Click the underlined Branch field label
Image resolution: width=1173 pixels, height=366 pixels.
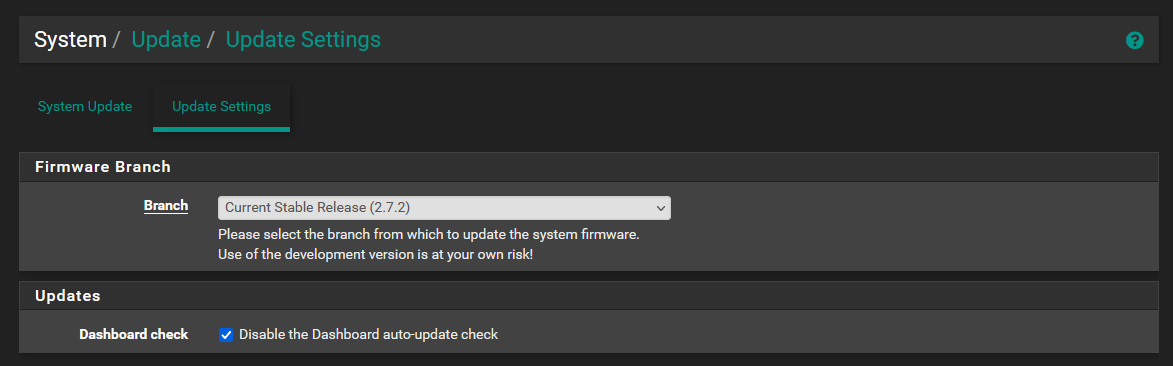coord(165,205)
